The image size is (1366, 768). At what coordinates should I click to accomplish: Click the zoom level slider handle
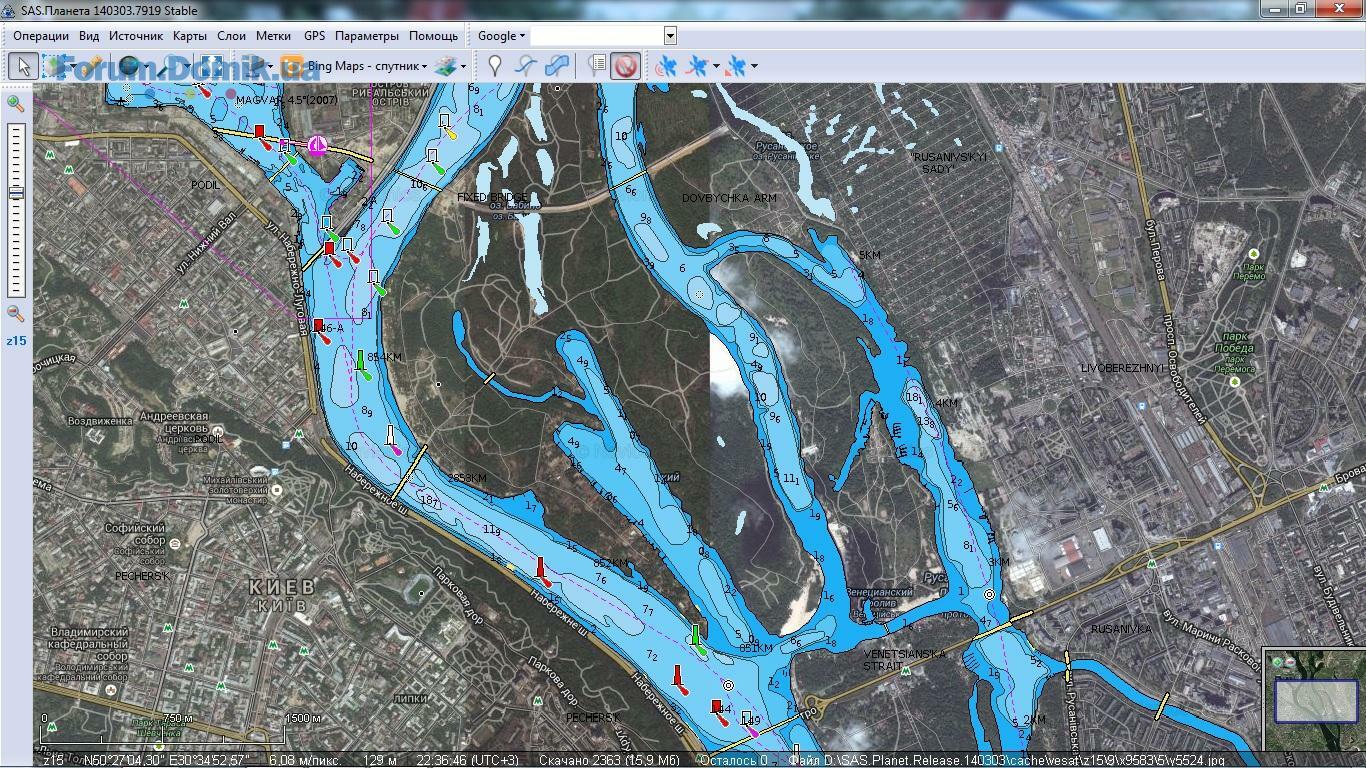coord(15,192)
